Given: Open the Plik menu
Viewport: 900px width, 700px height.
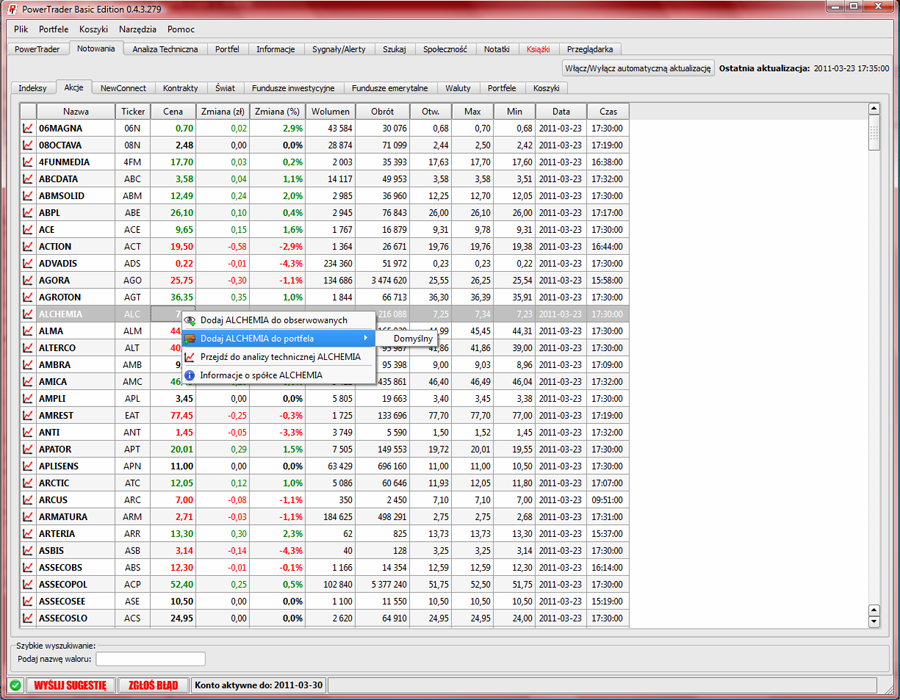Looking at the screenshot, I should (21, 29).
